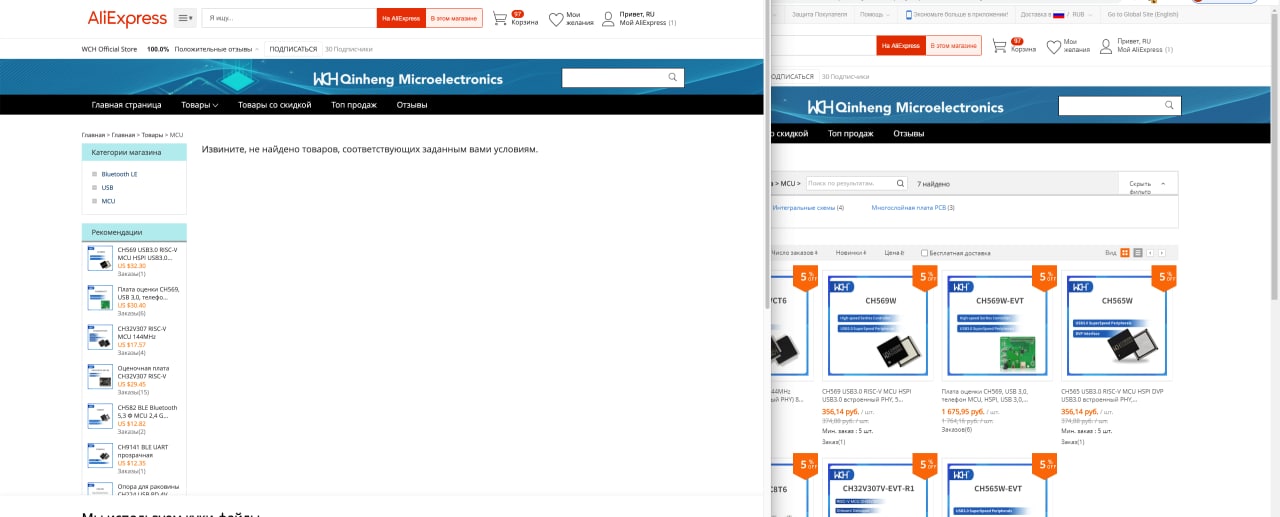Click magnifier icon in right window store search
The height and width of the screenshot is (517, 1280).
click(1170, 106)
